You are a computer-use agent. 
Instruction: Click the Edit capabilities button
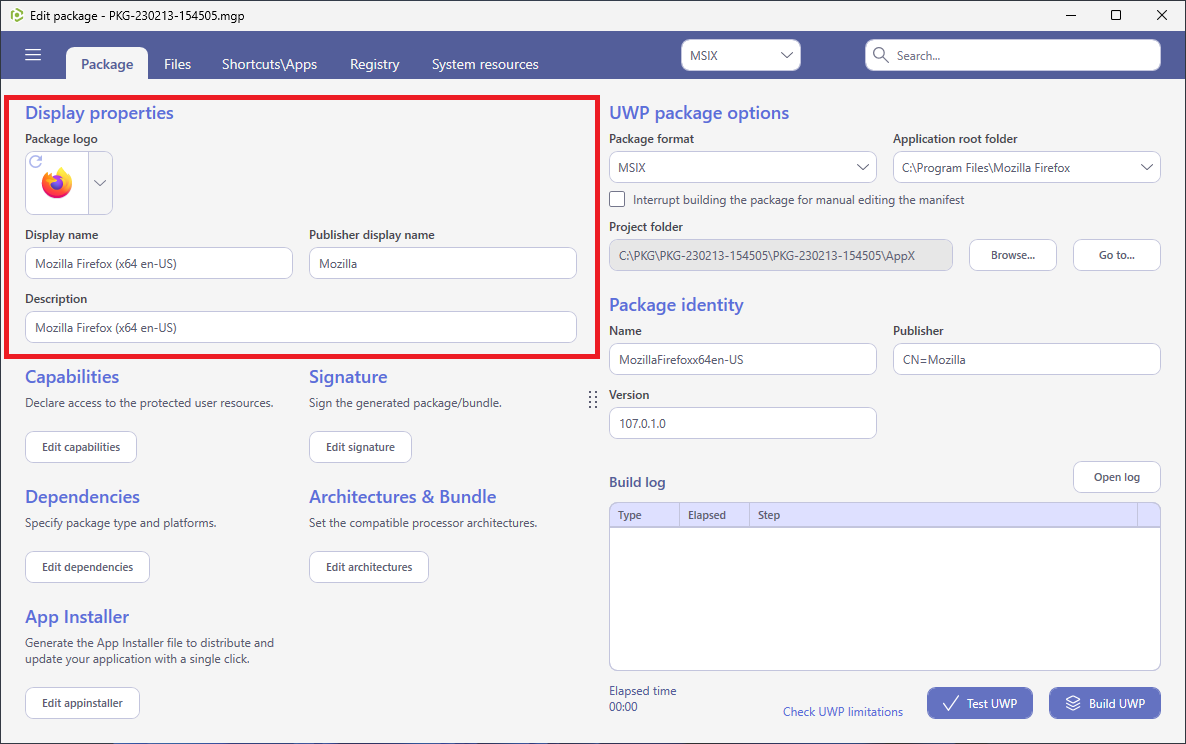[x=81, y=447]
